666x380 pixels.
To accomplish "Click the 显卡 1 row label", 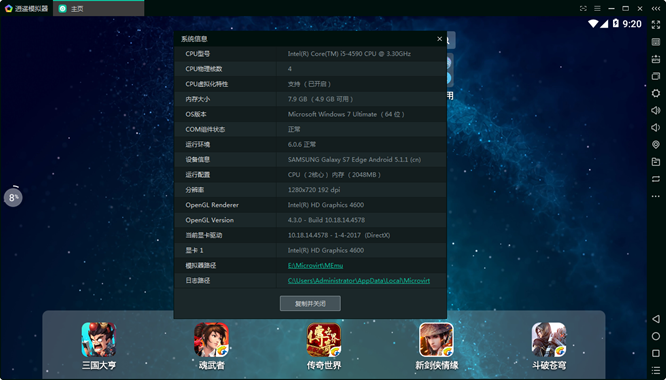I will (194, 251).
